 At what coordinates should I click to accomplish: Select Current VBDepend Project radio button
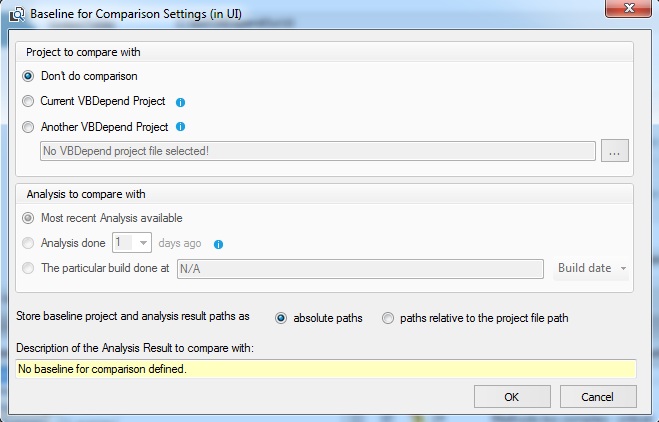click(x=28, y=102)
